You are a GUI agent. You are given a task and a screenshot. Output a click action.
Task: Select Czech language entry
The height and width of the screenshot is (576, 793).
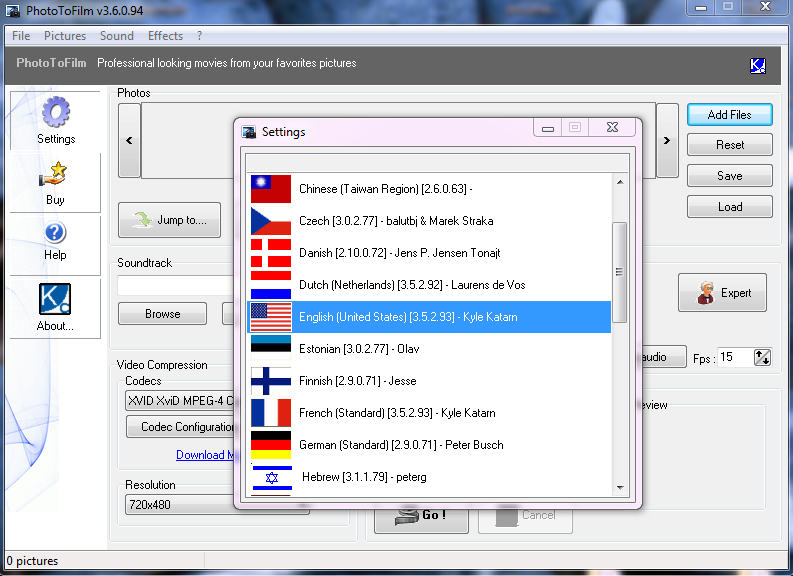[429, 220]
